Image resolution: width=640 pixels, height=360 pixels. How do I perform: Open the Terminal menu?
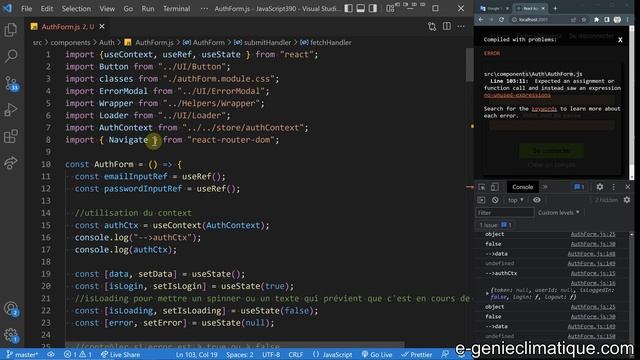tap(176, 9)
